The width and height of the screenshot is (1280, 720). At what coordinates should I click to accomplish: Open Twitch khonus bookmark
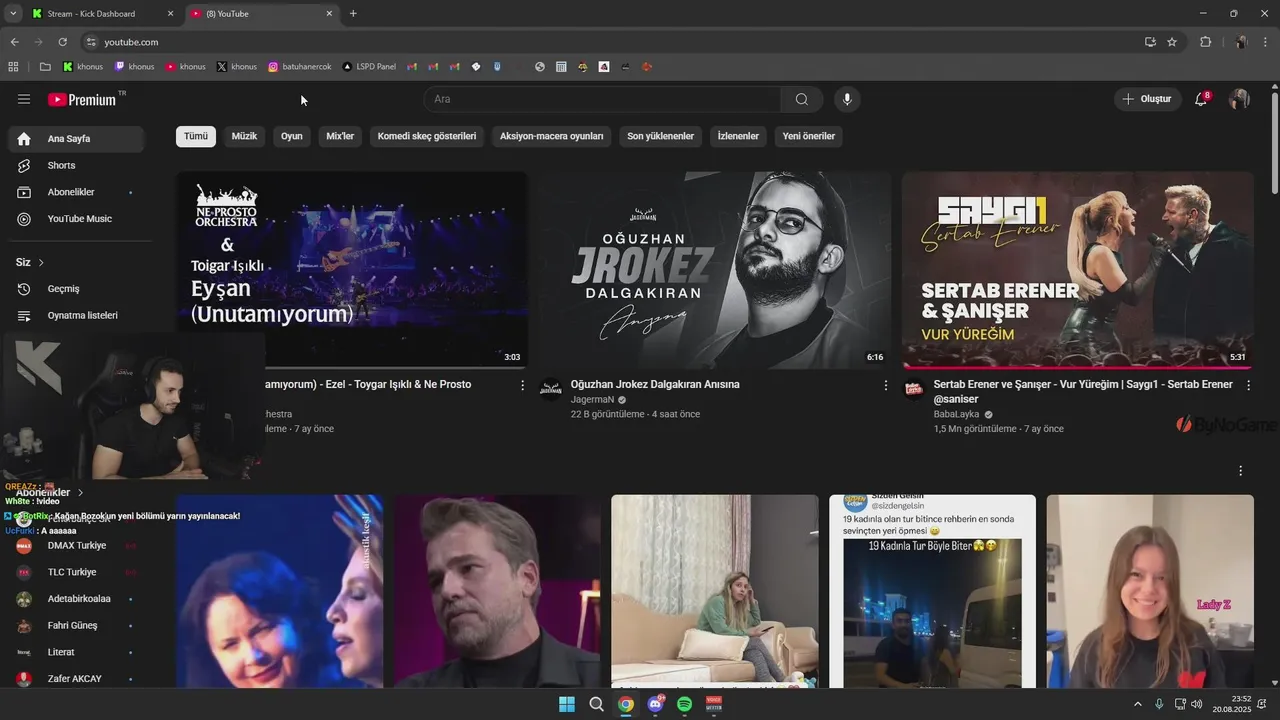coord(135,67)
